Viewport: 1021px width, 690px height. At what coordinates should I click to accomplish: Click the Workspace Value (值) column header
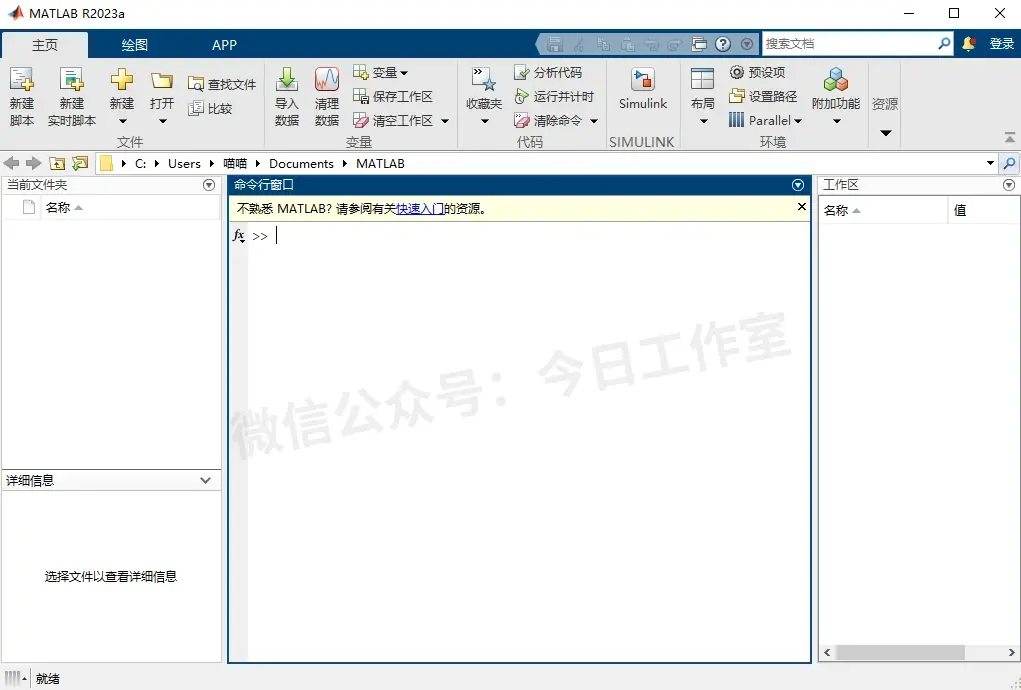tap(983, 210)
